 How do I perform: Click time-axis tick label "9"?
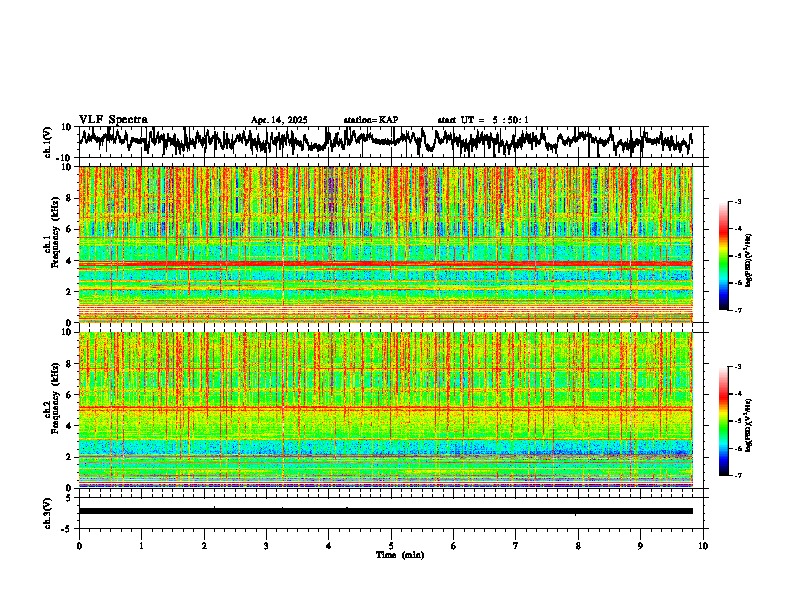640,546
